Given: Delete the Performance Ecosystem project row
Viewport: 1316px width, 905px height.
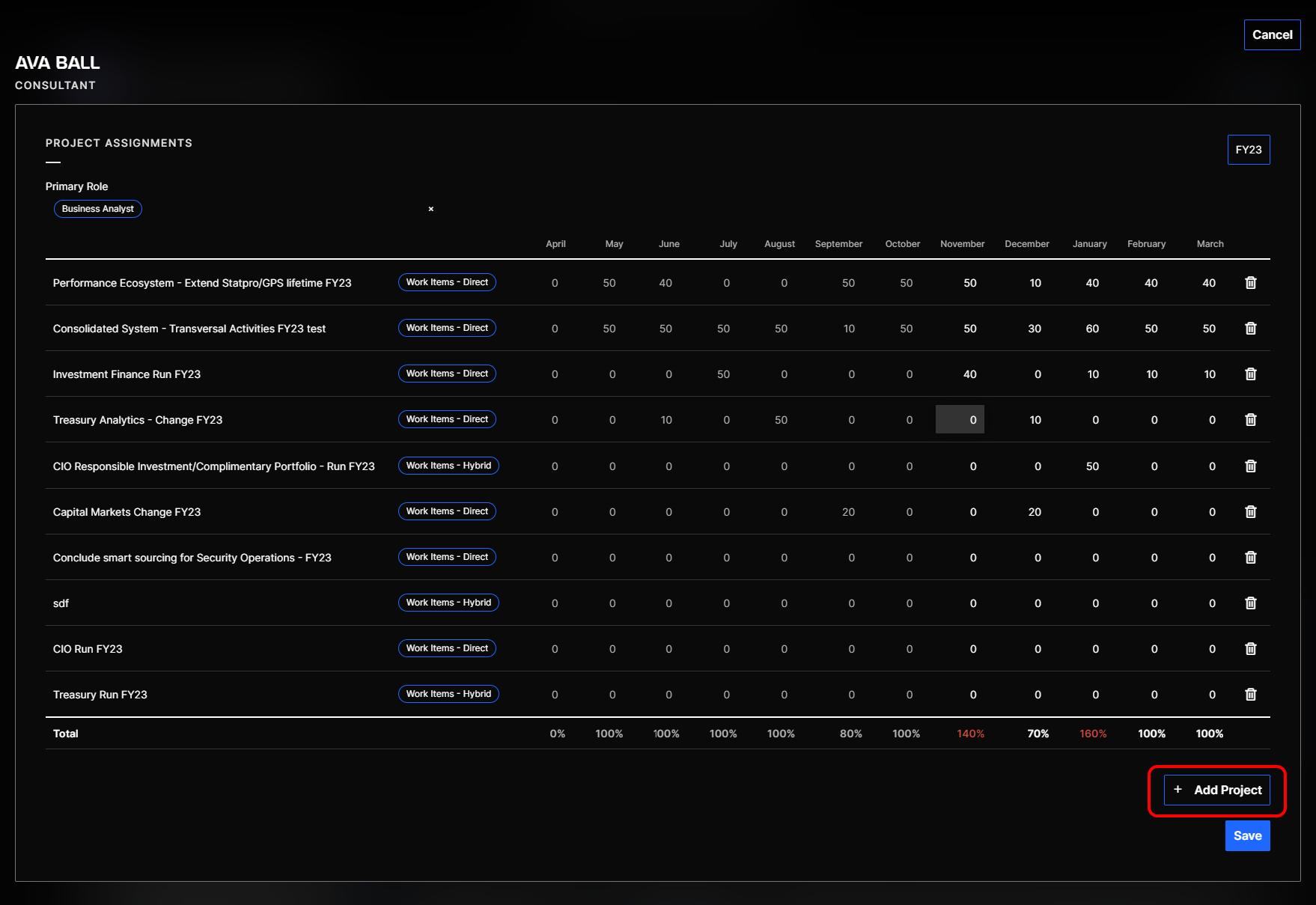Looking at the screenshot, I should pos(1250,283).
